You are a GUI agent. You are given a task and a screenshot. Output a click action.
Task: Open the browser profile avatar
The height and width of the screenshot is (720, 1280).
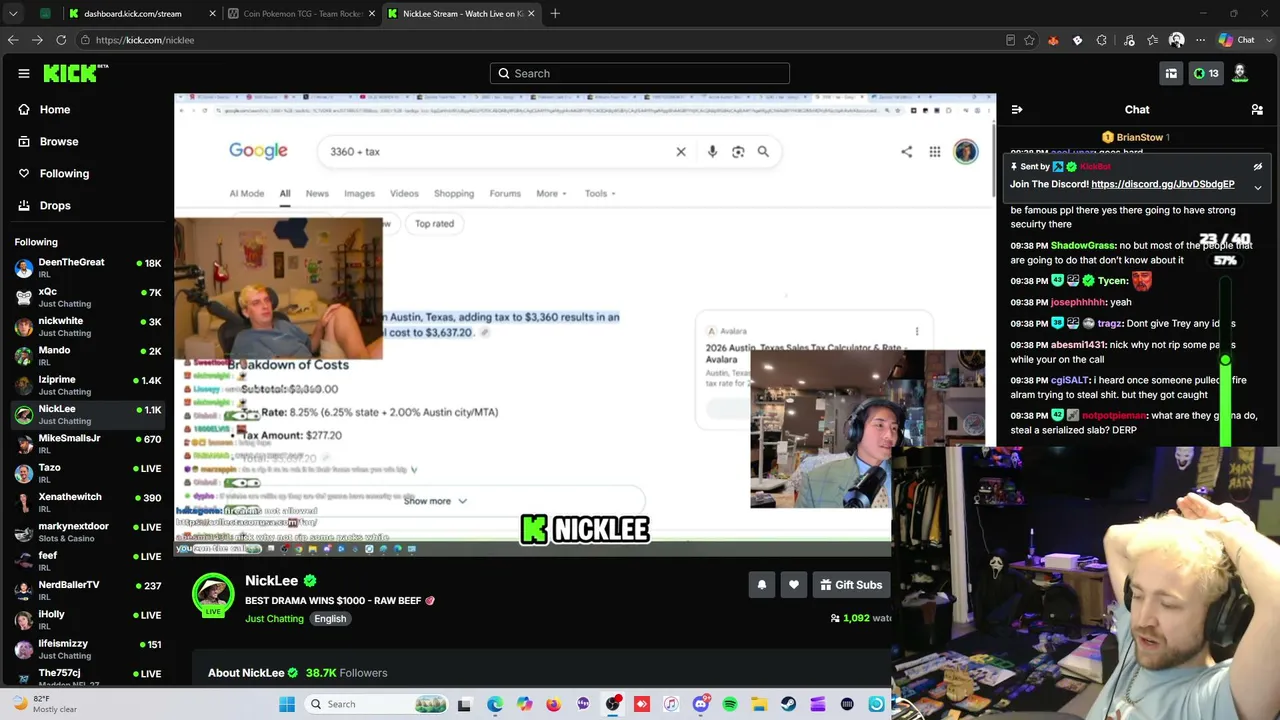pos(1177,40)
